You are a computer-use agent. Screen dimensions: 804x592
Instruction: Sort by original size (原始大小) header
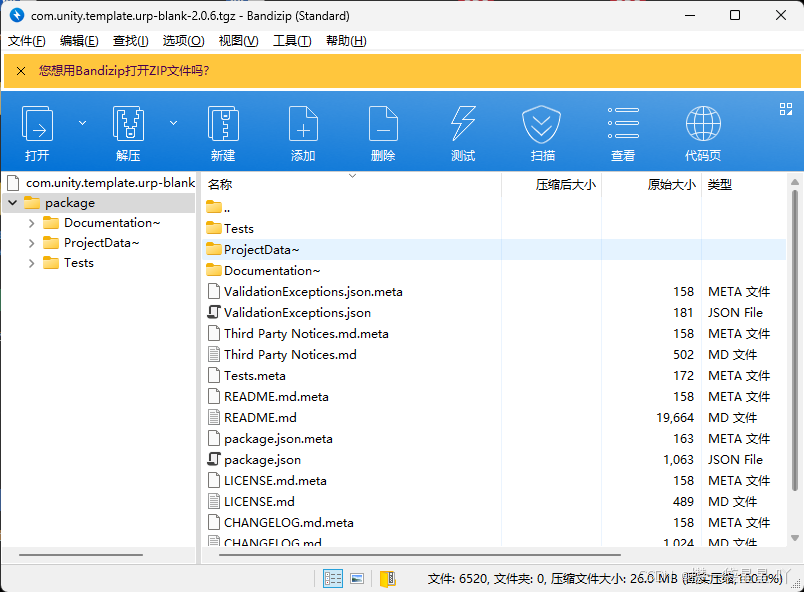[x=671, y=185]
